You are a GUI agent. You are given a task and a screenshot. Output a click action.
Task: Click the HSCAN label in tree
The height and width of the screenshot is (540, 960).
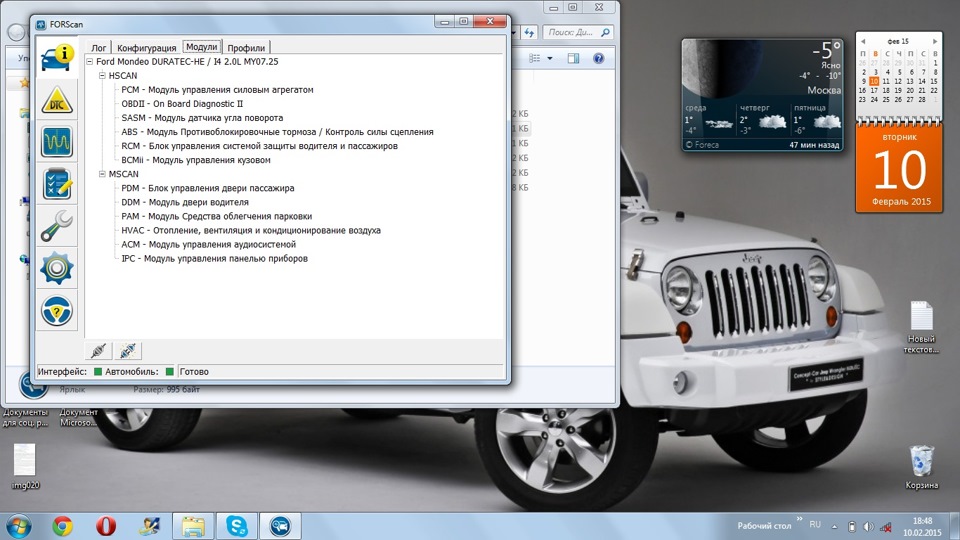coord(123,75)
